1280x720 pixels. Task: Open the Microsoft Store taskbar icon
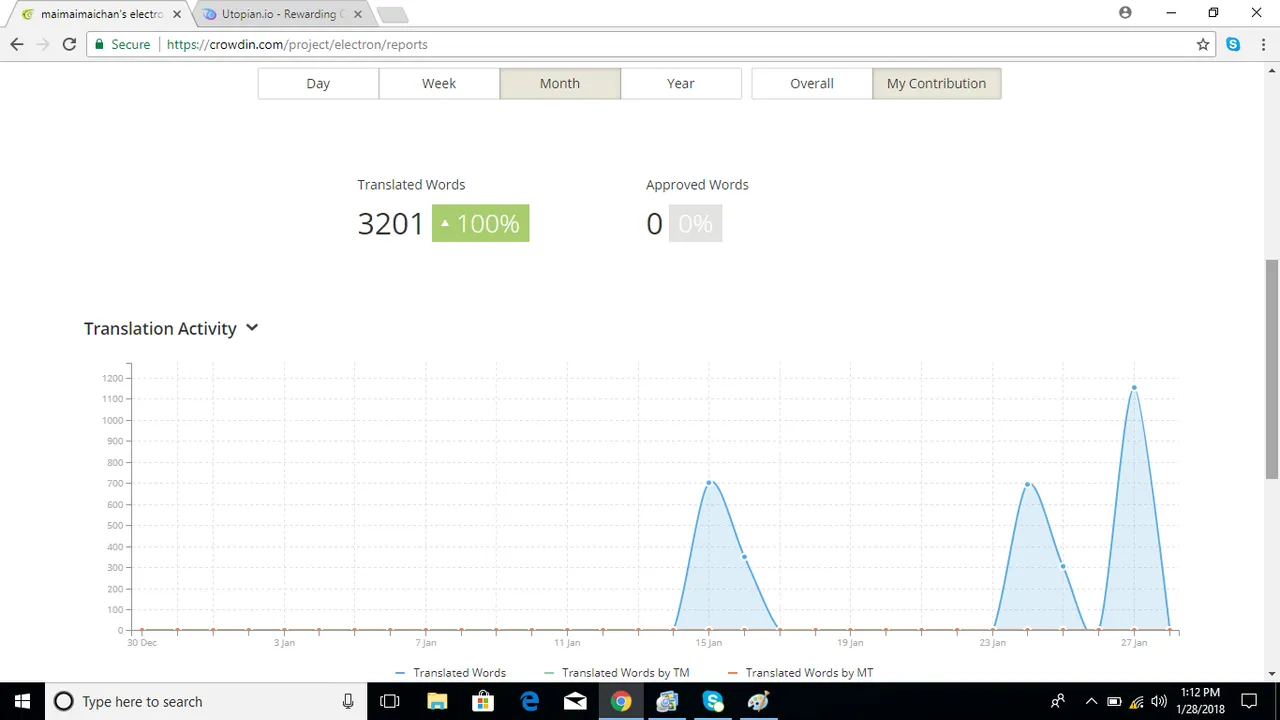click(483, 701)
